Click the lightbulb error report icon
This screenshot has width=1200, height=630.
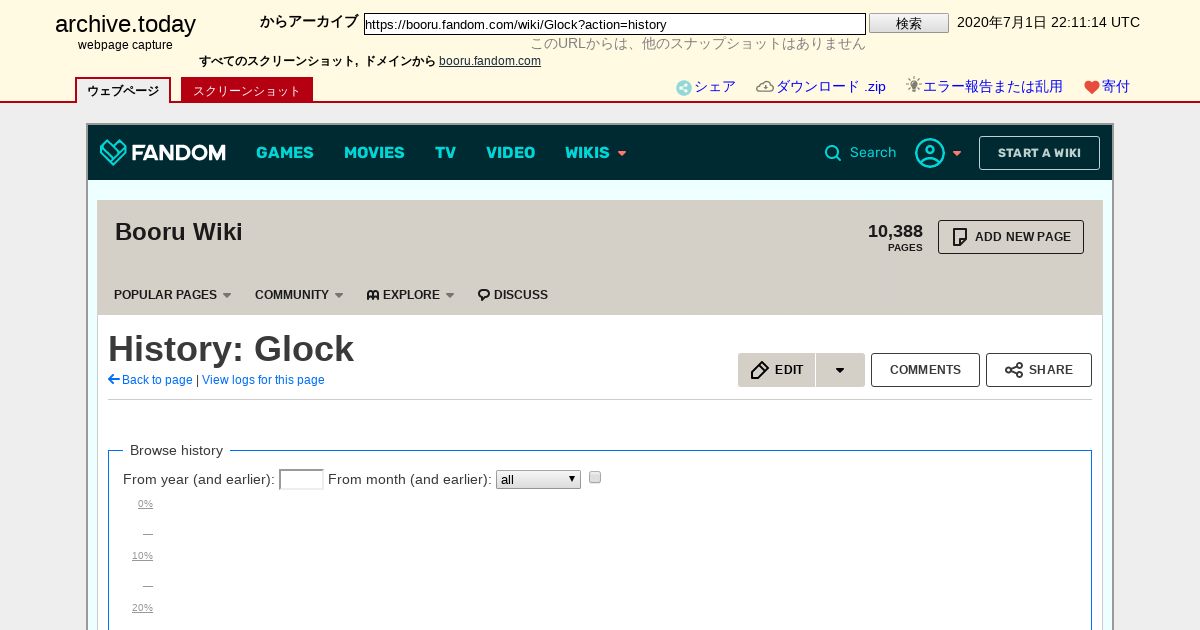click(x=913, y=85)
